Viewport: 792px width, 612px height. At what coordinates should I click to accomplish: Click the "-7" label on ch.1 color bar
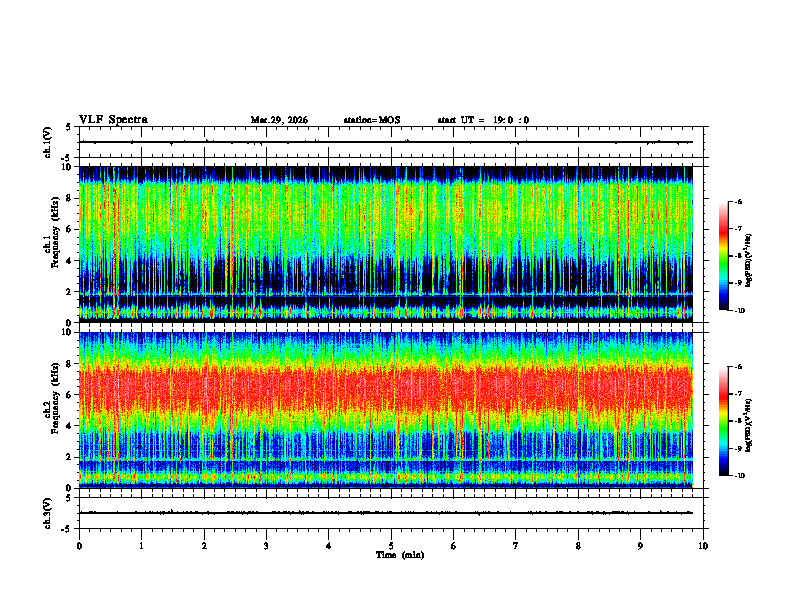[737, 228]
